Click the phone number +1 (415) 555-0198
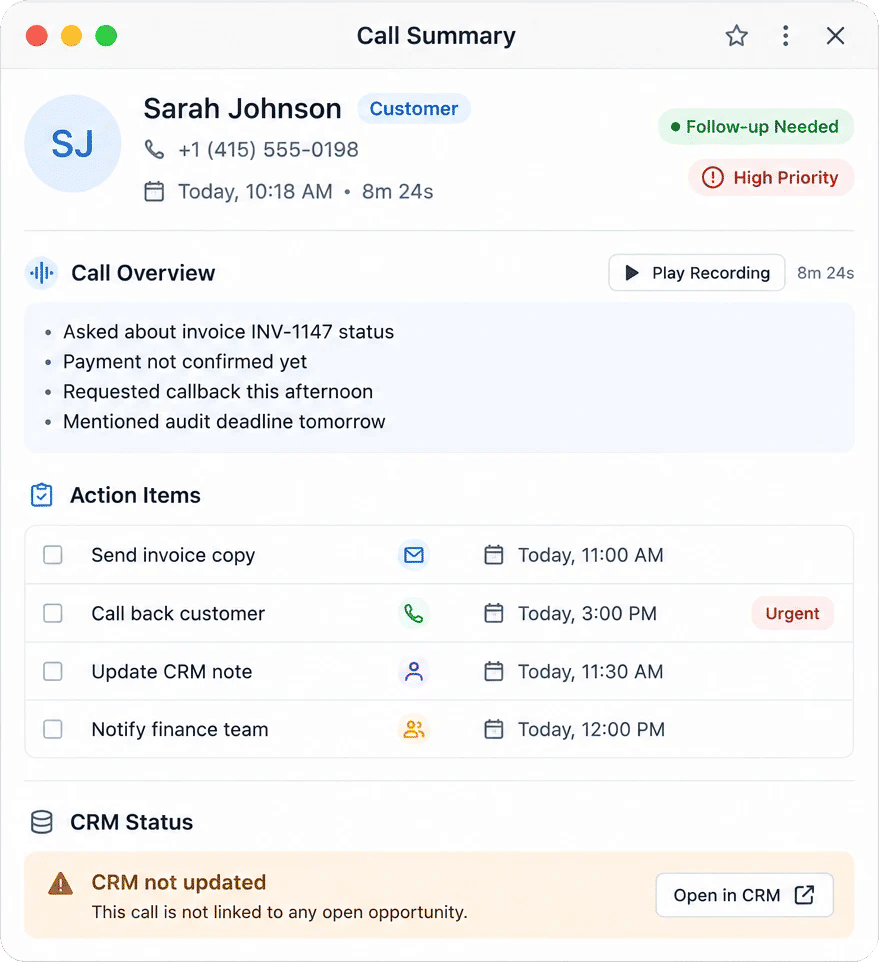Screen dimensions: 879x962 point(268,149)
